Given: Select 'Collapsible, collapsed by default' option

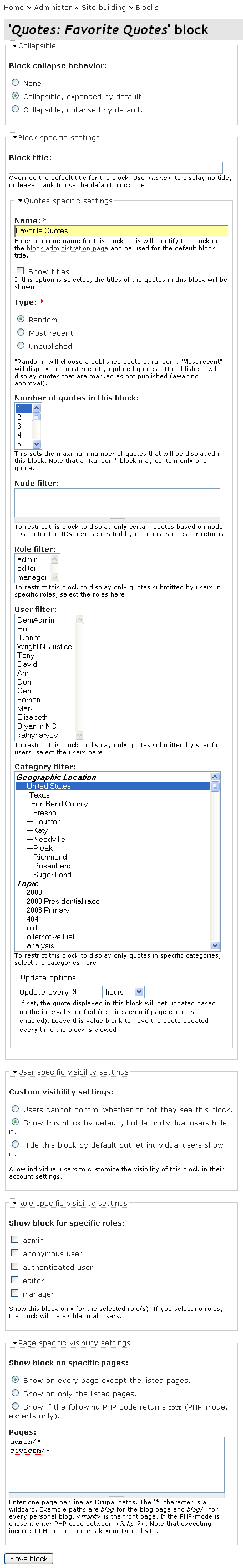Looking at the screenshot, I should pyautogui.click(x=15, y=110).
